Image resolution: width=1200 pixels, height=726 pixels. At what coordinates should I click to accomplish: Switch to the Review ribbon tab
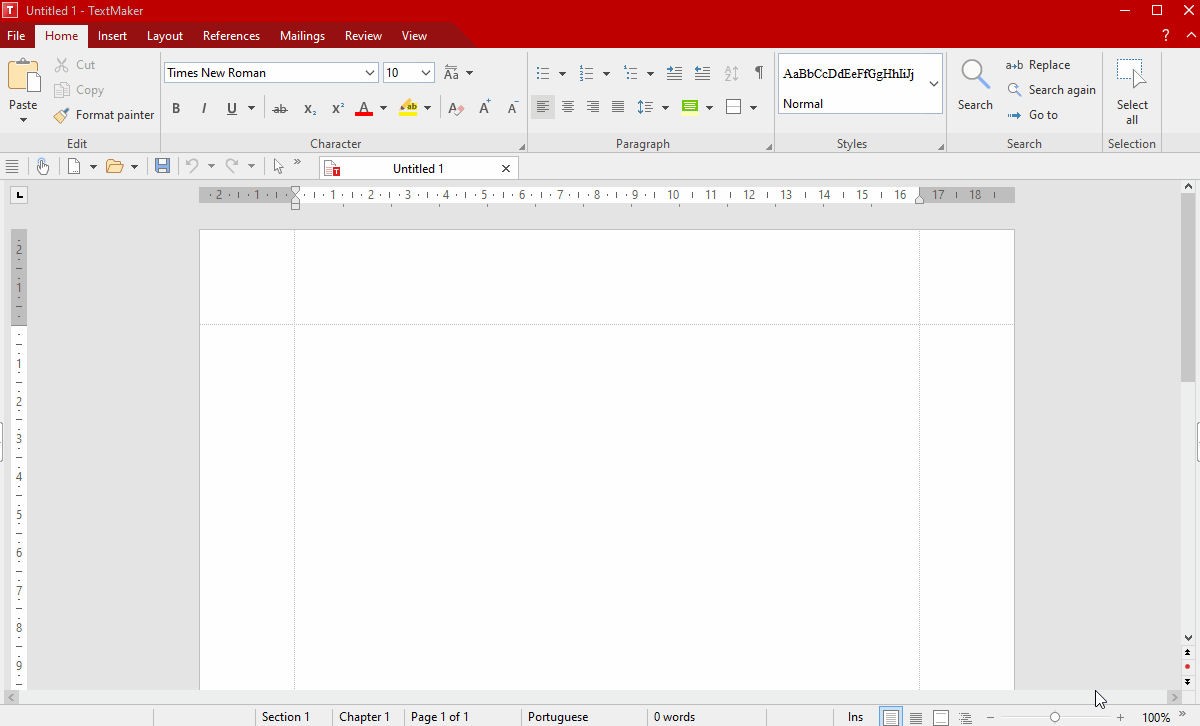click(363, 36)
